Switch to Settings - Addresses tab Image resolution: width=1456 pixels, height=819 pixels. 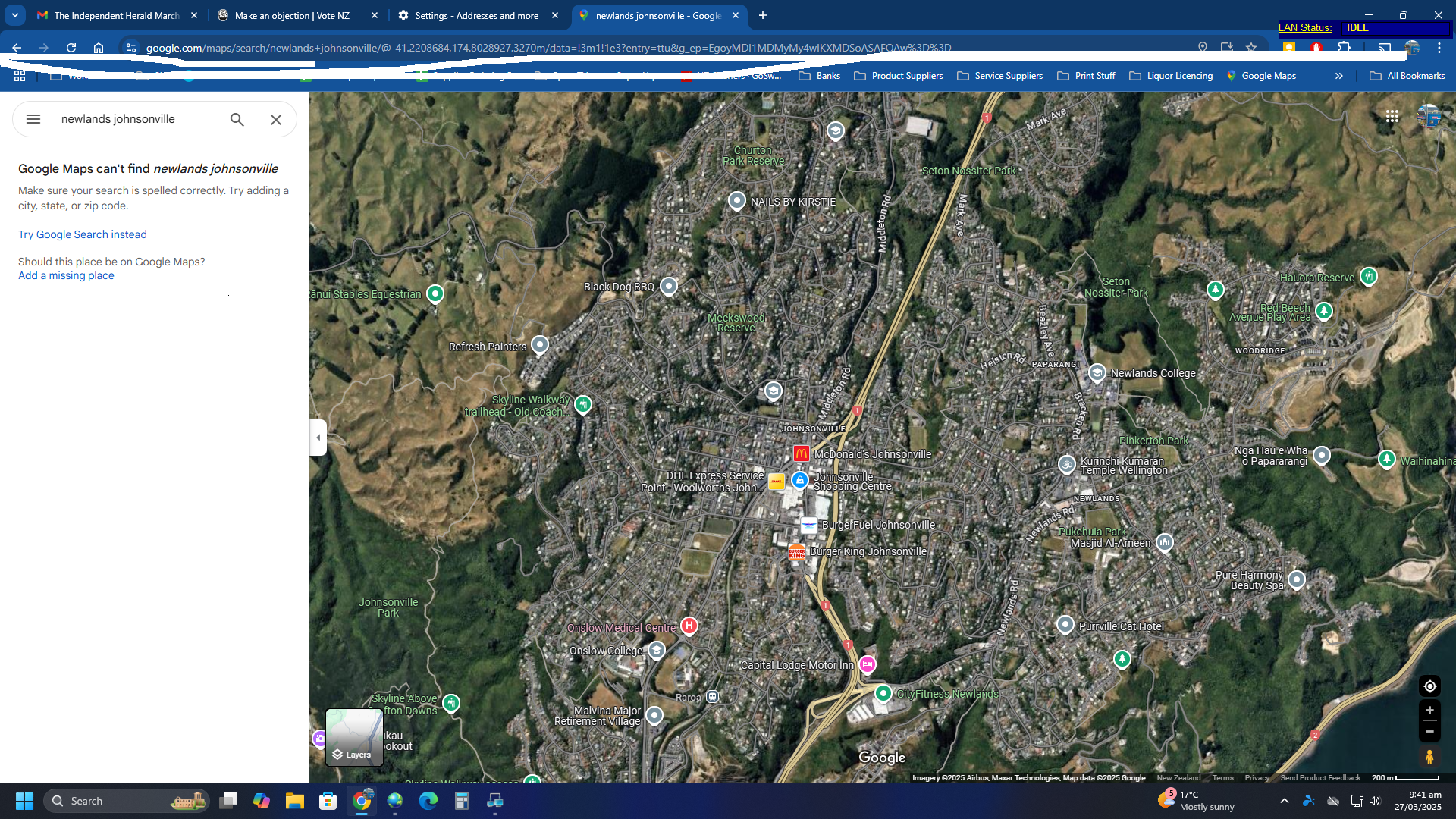click(476, 15)
